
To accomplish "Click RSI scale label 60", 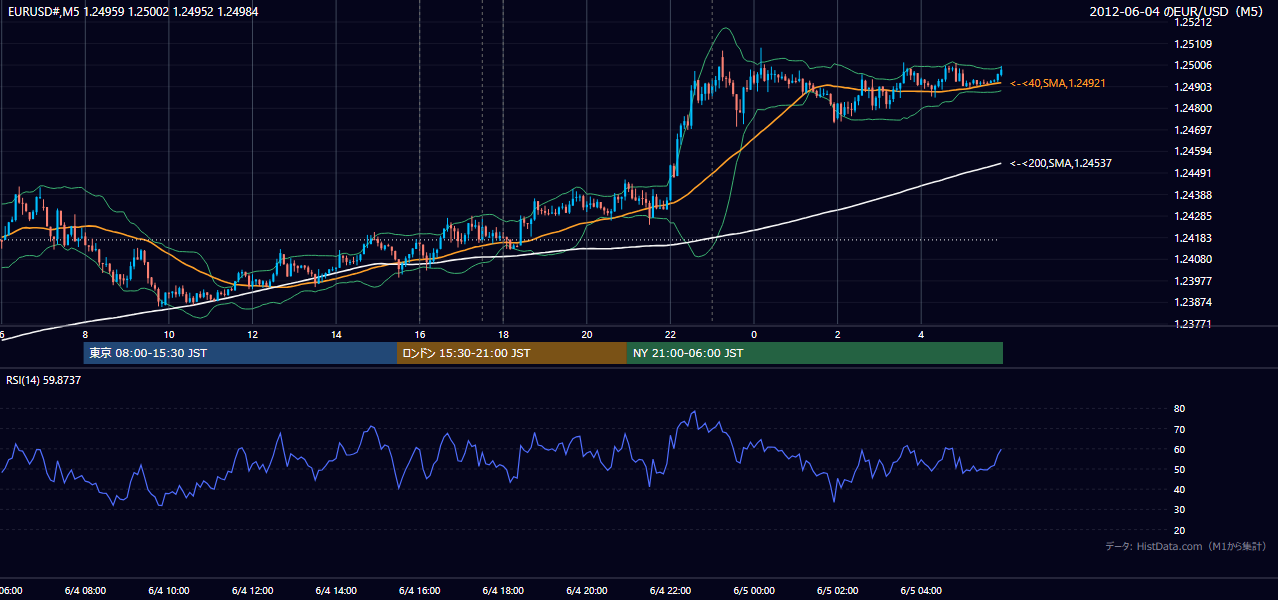I will pos(1179,449).
